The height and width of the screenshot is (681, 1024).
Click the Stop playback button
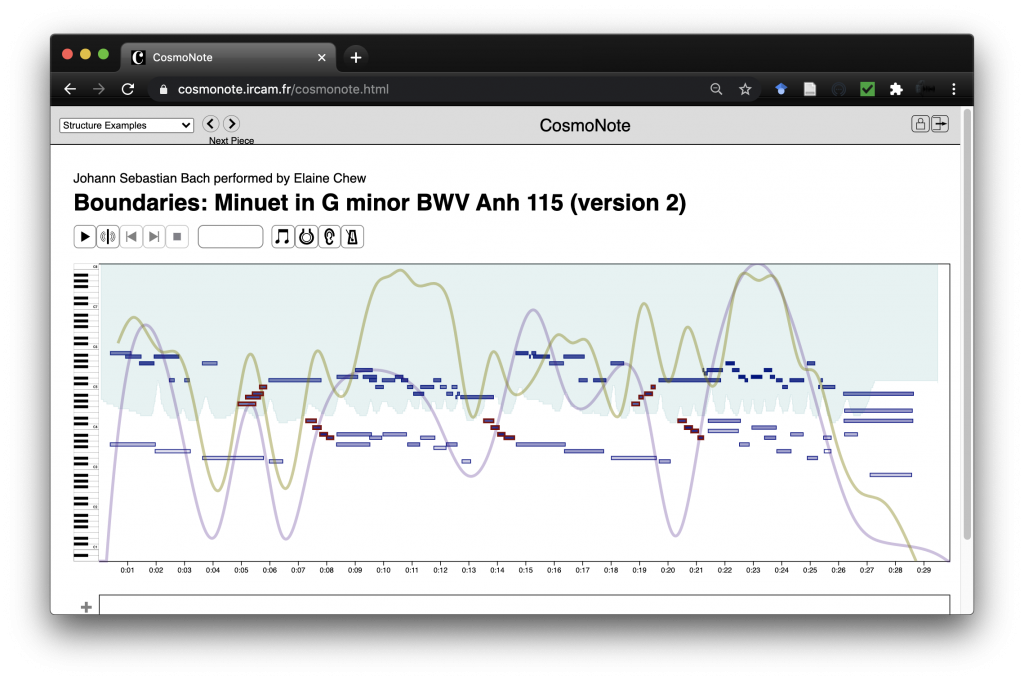177,236
